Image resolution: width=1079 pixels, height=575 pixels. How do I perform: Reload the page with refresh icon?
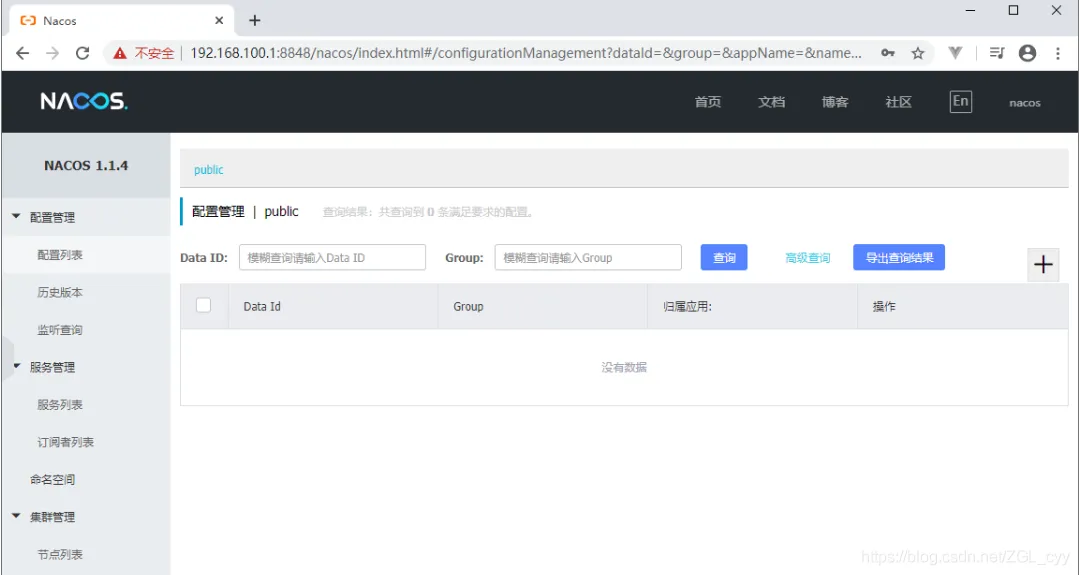click(83, 53)
